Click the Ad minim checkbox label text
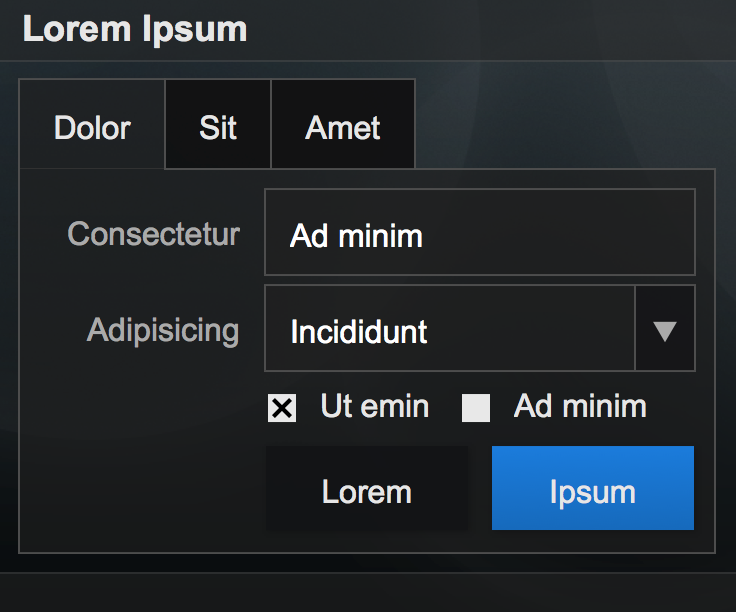Viewport: 736px width, 612px height. coord(580,406)
